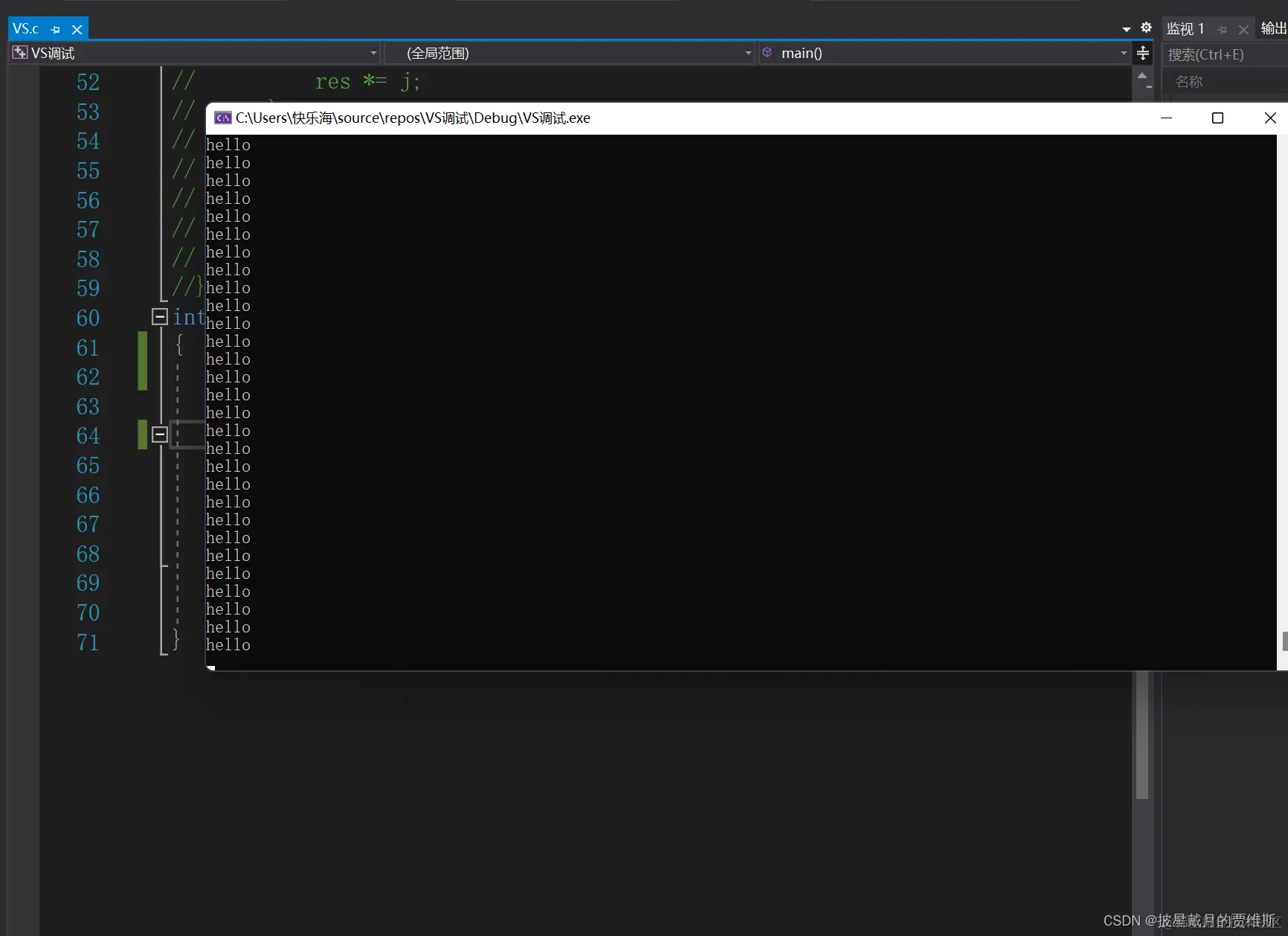Click the opening brace on line 61
The image size is (1288, 936).
coord(179,344)
